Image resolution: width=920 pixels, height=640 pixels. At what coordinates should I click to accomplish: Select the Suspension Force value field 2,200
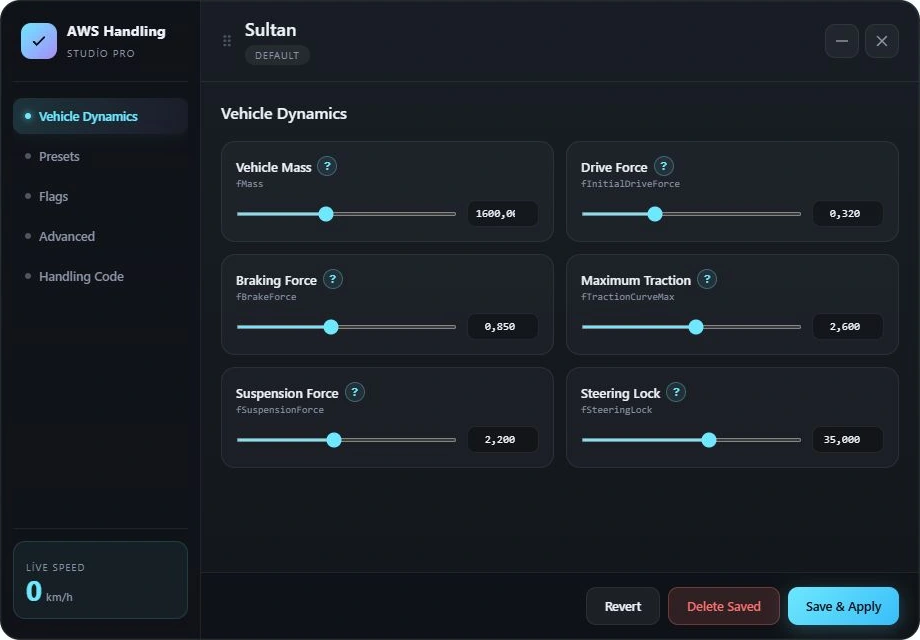(503, 439)
